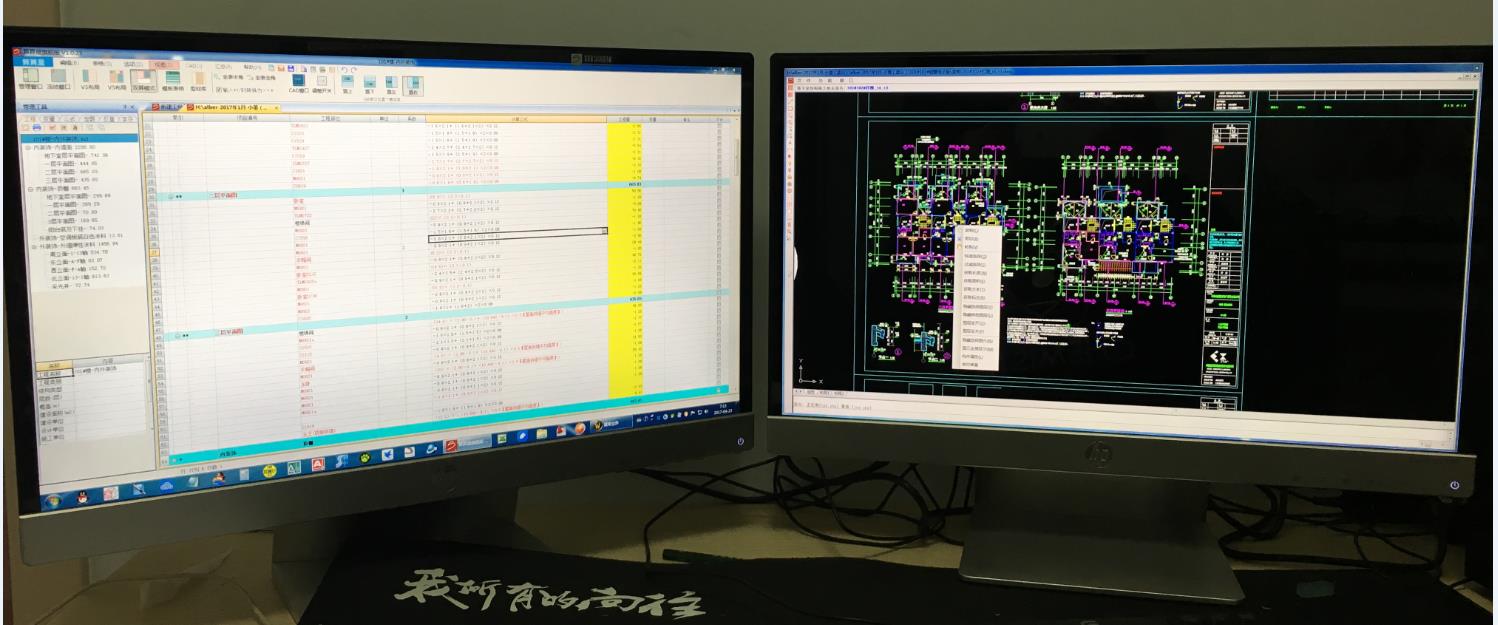Open the red AutoCAD 'A' taskbar icon
Viewport: 1498px width, 625px height.
point(318,464)
